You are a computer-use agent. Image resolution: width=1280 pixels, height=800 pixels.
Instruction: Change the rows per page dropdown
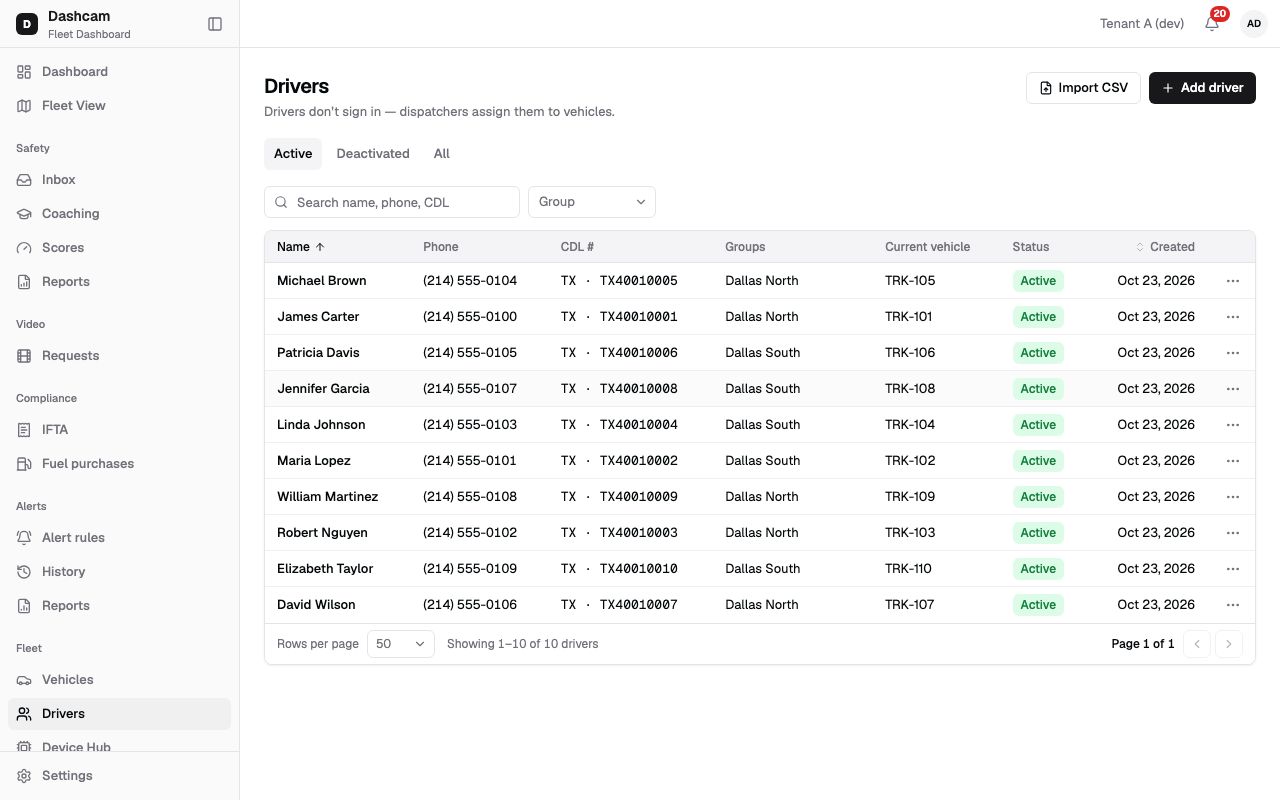click(x=401, y=644)
